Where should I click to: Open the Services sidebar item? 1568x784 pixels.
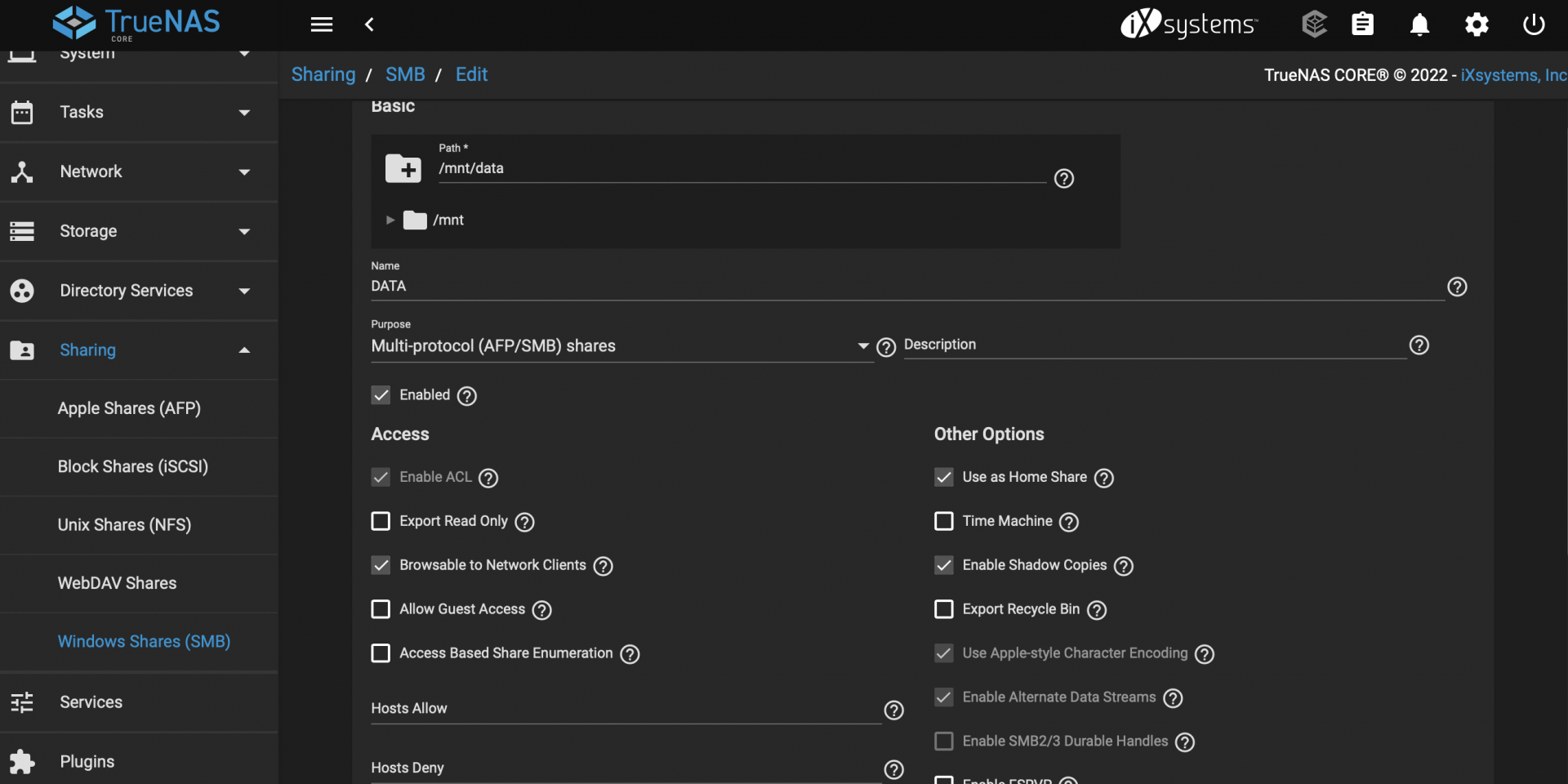[139, 702]
